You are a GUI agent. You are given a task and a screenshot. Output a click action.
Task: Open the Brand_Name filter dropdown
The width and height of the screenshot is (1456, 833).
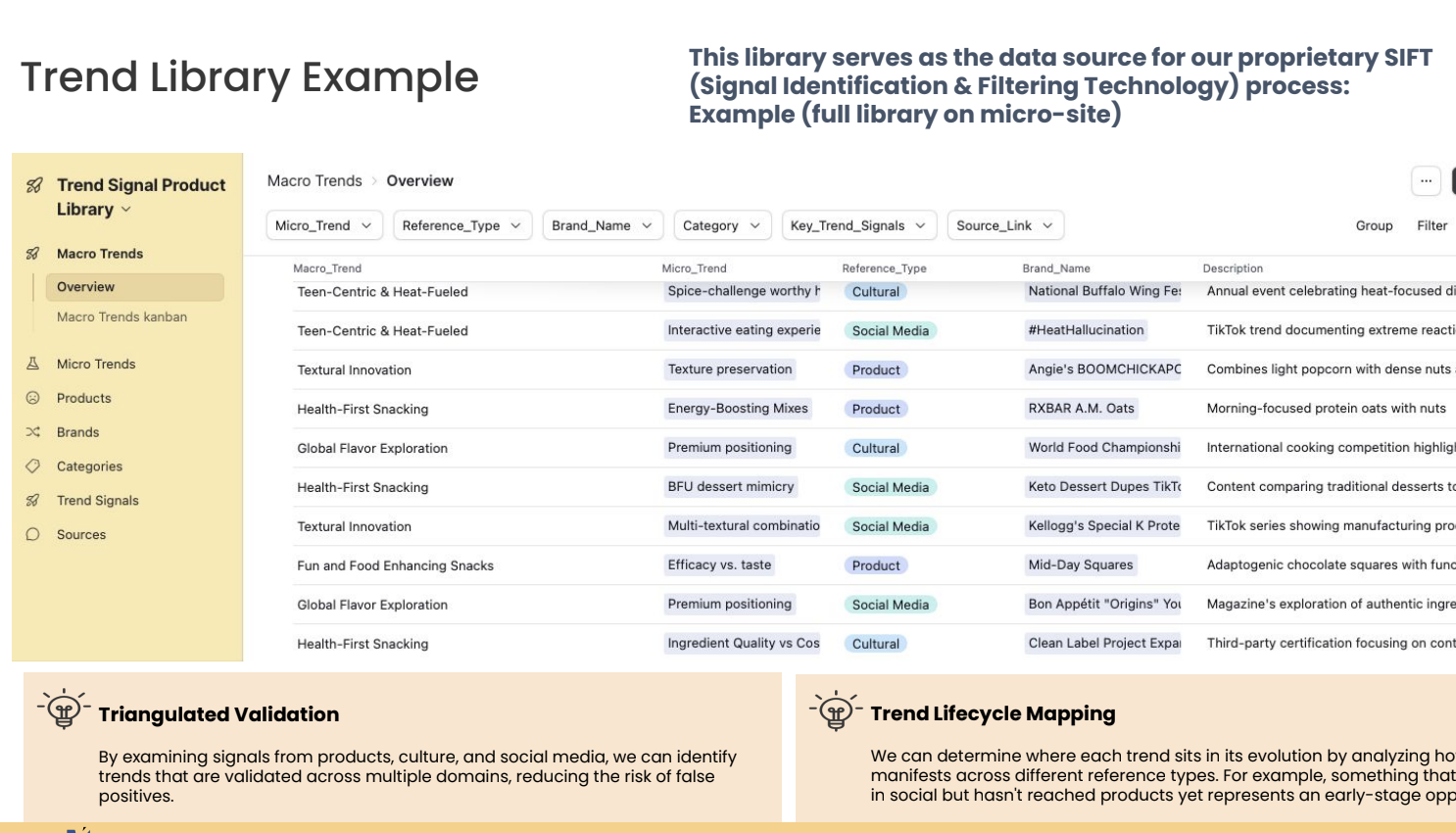coord(603,225)
